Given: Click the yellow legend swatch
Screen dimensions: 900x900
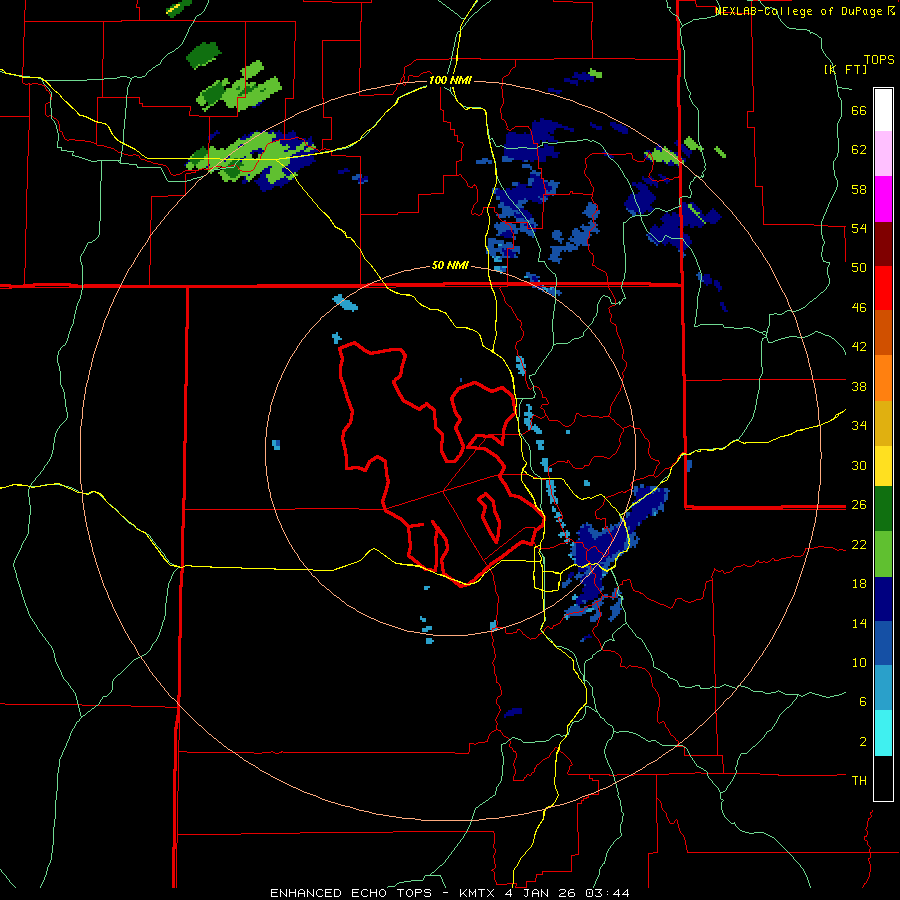Looking at the screenshot, I should point(883,466).
